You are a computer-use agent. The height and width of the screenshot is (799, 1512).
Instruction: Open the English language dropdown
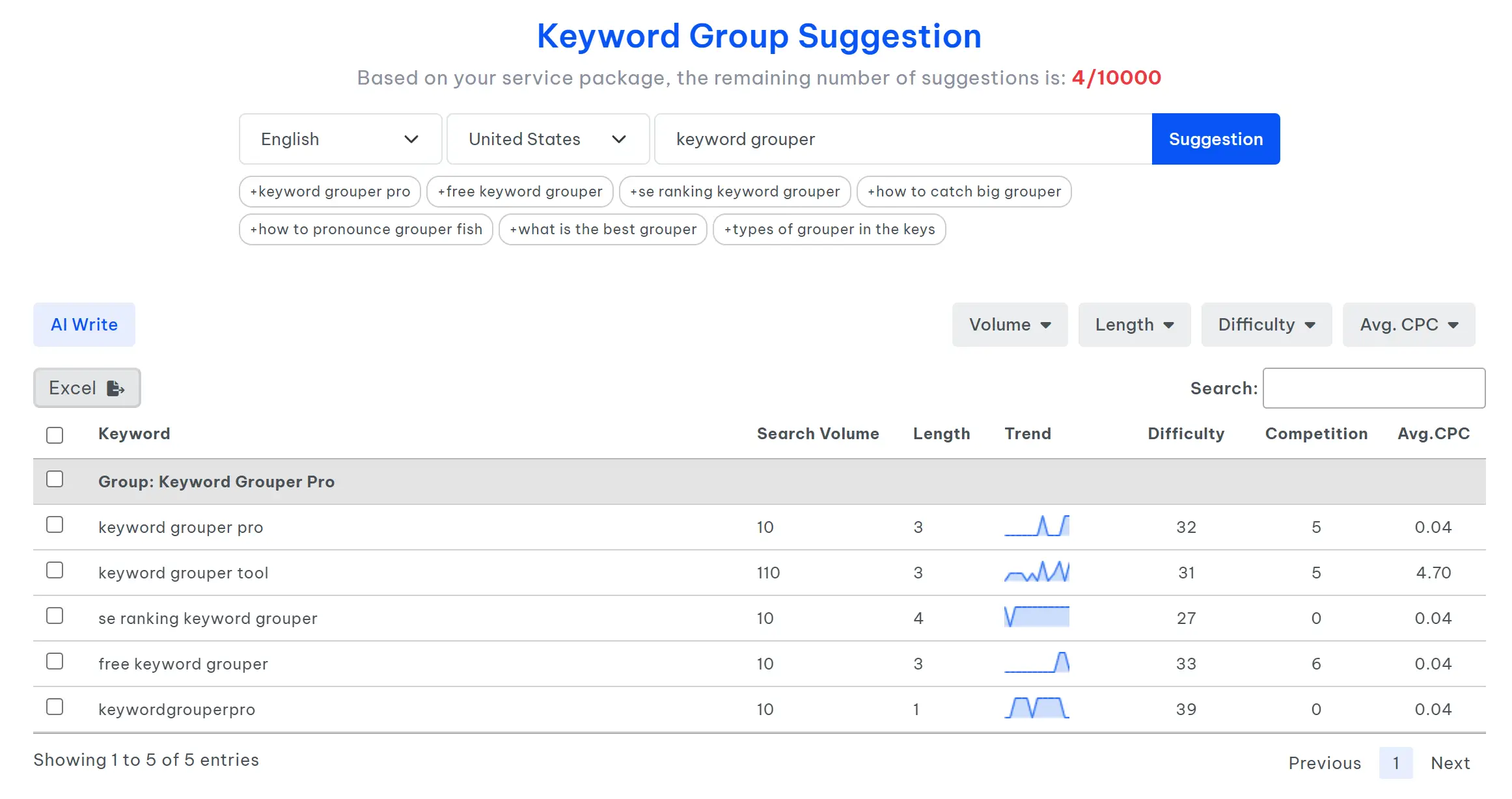point(340,139)
